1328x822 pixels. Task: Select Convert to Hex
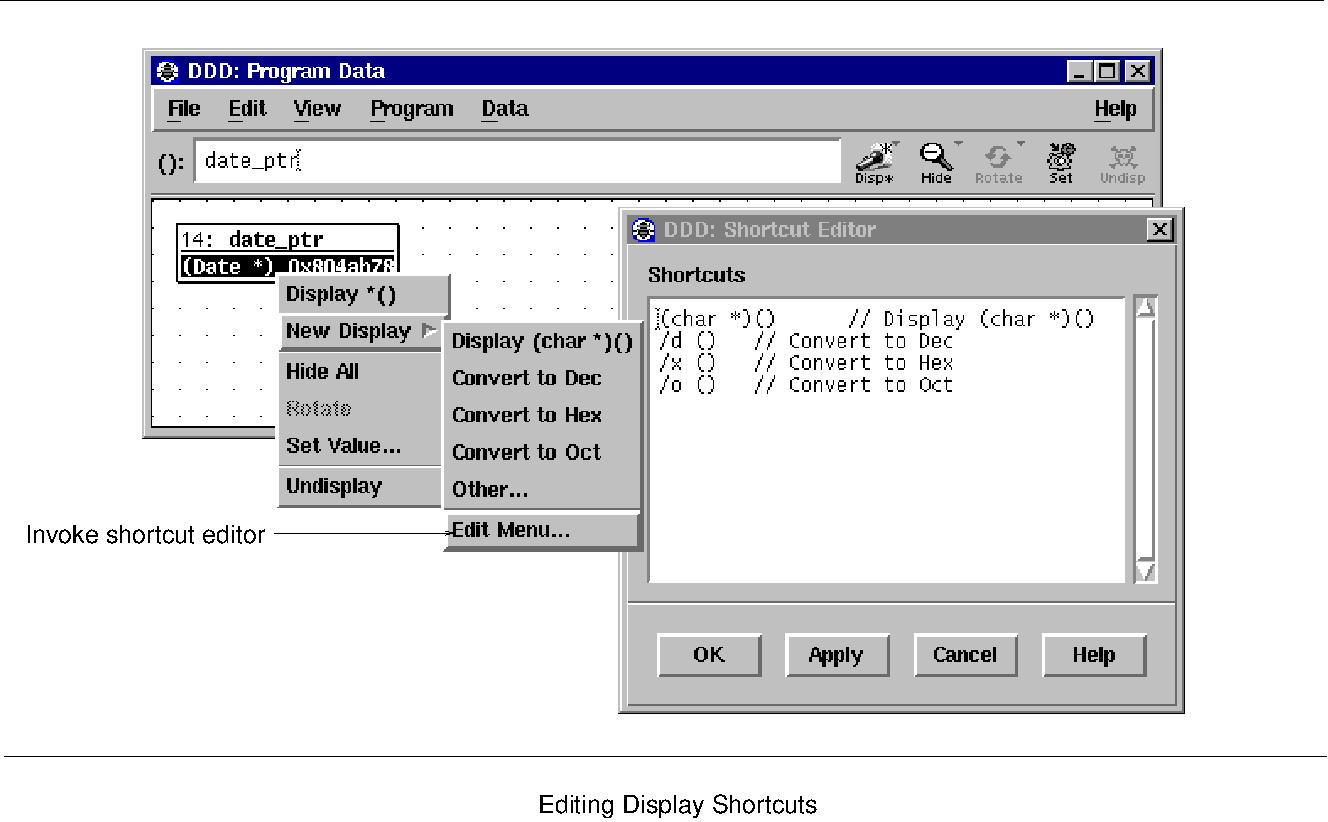point(542,415)
